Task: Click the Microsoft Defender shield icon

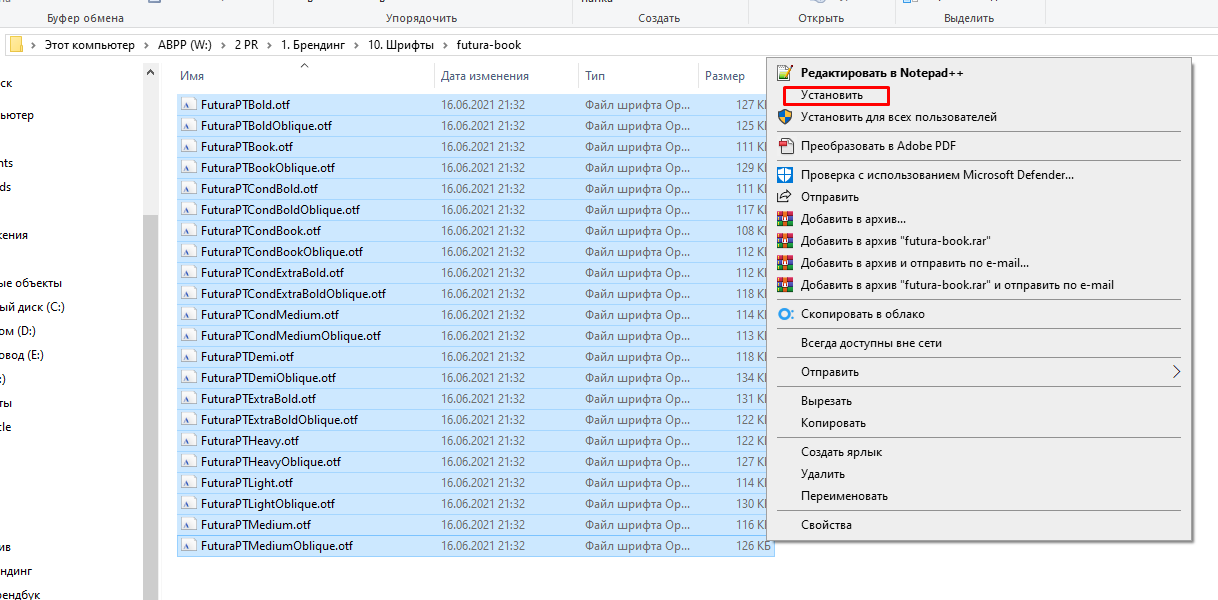Action: coord(785,175)
